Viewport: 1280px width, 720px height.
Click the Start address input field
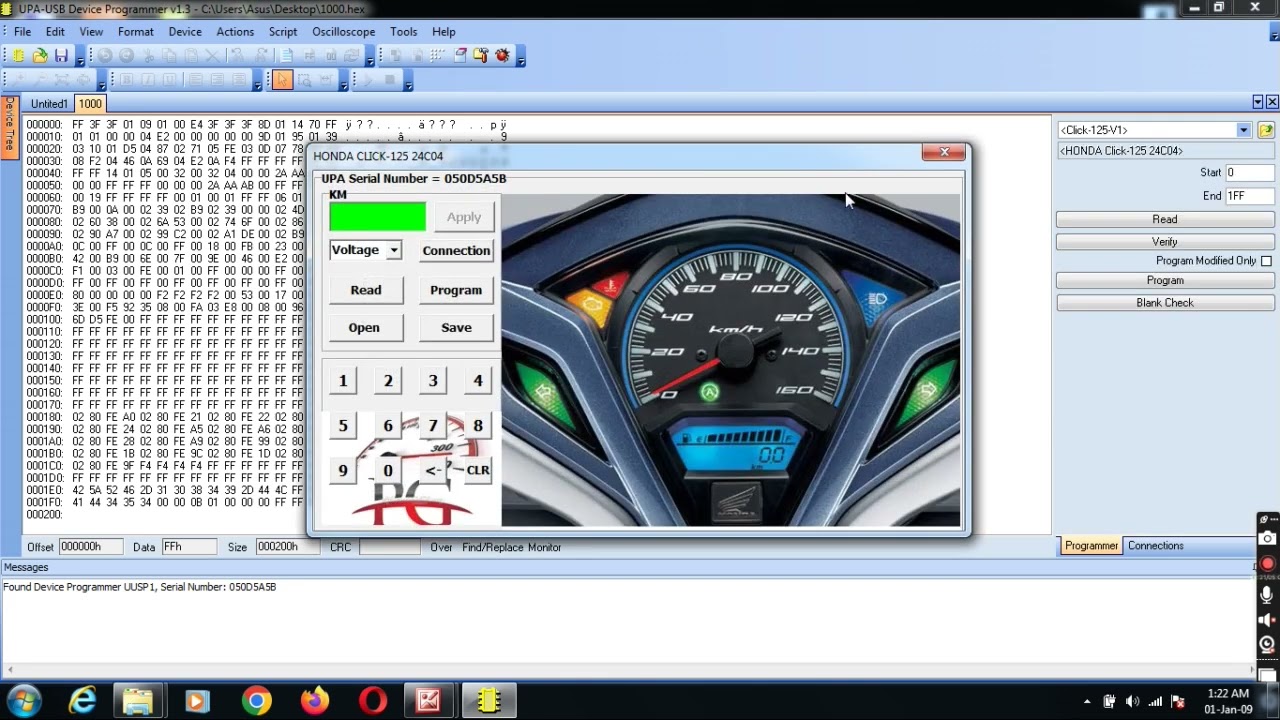pos(1249,173)
